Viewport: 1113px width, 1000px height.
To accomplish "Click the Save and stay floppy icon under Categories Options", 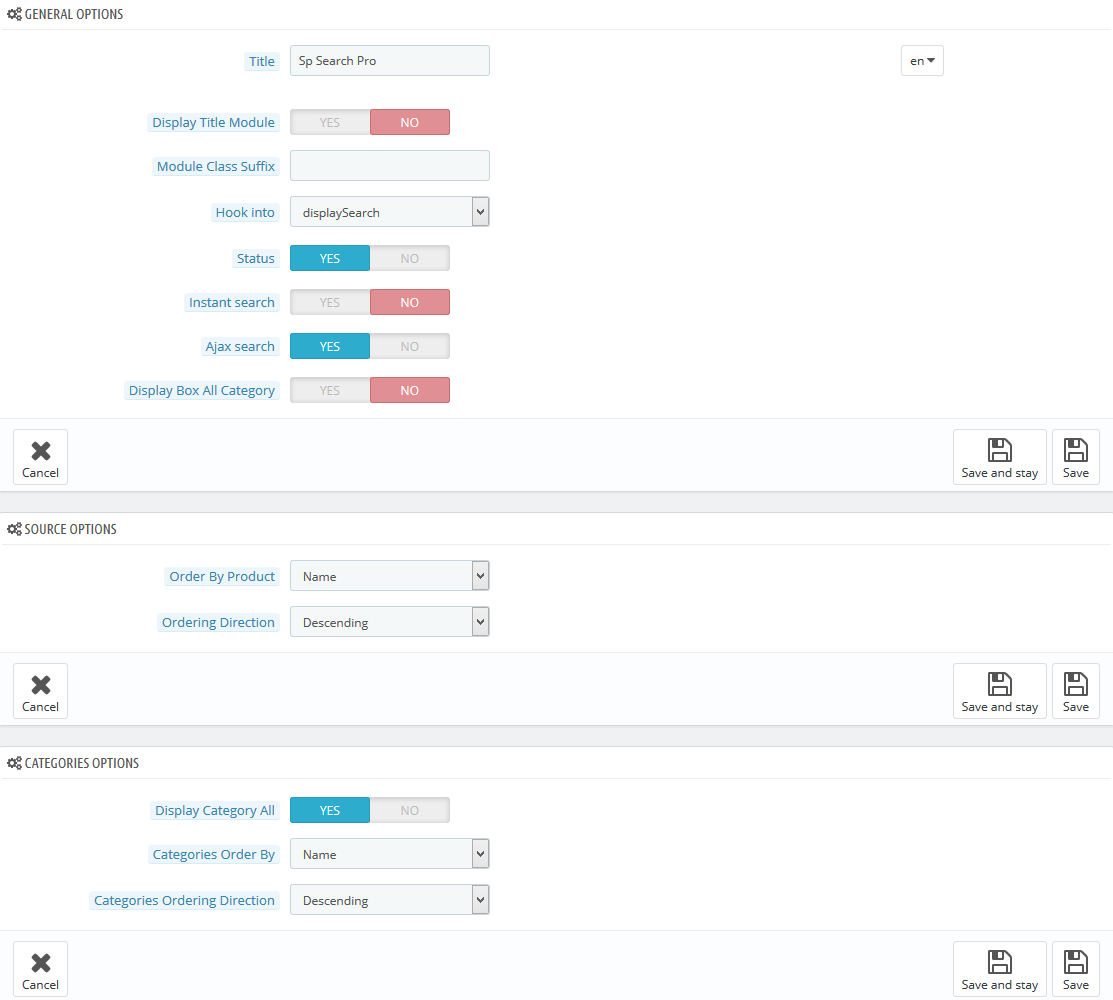I will coord(999,962).
